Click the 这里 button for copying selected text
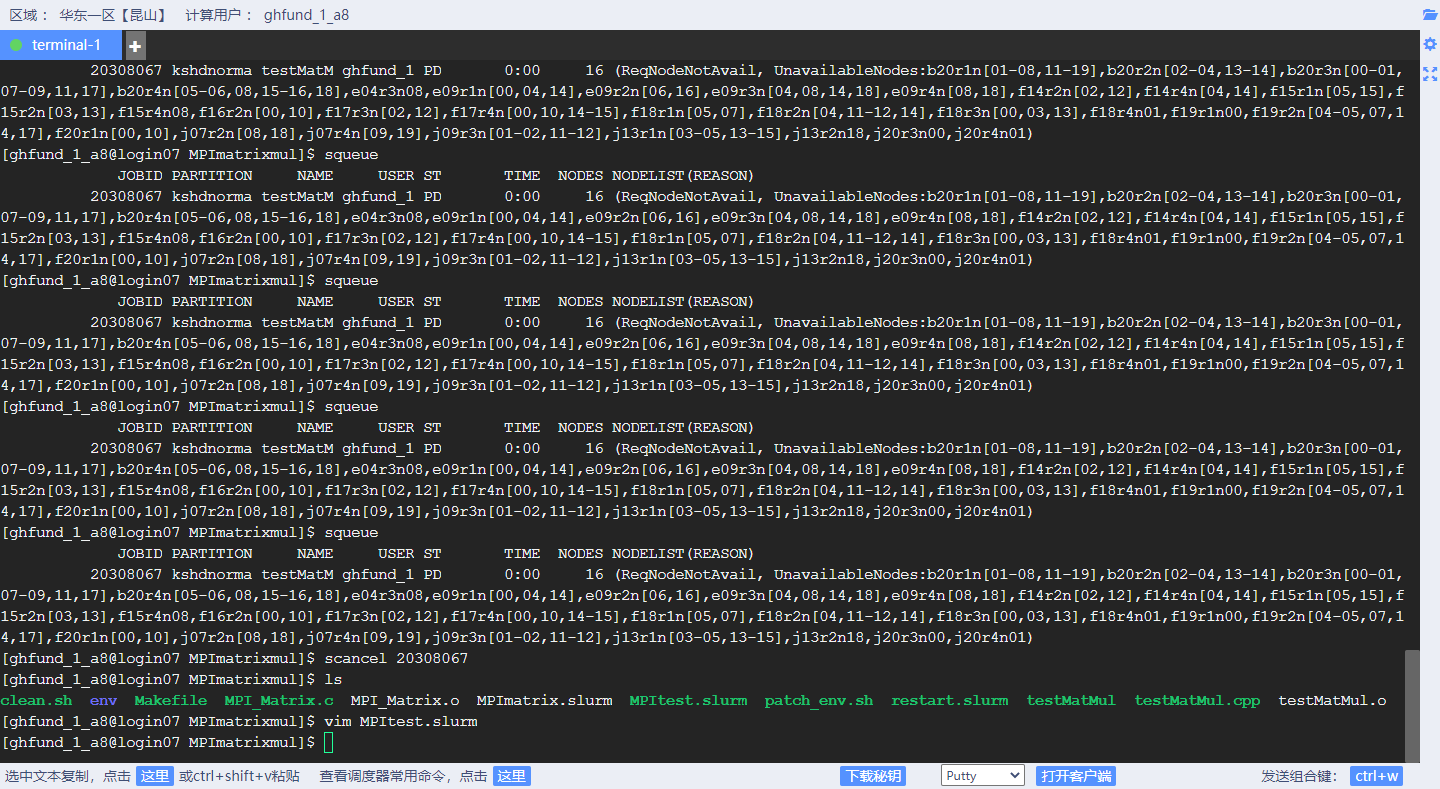Image resolution: width=1440 pixels, height=789 pixels. tap(155, 776)
